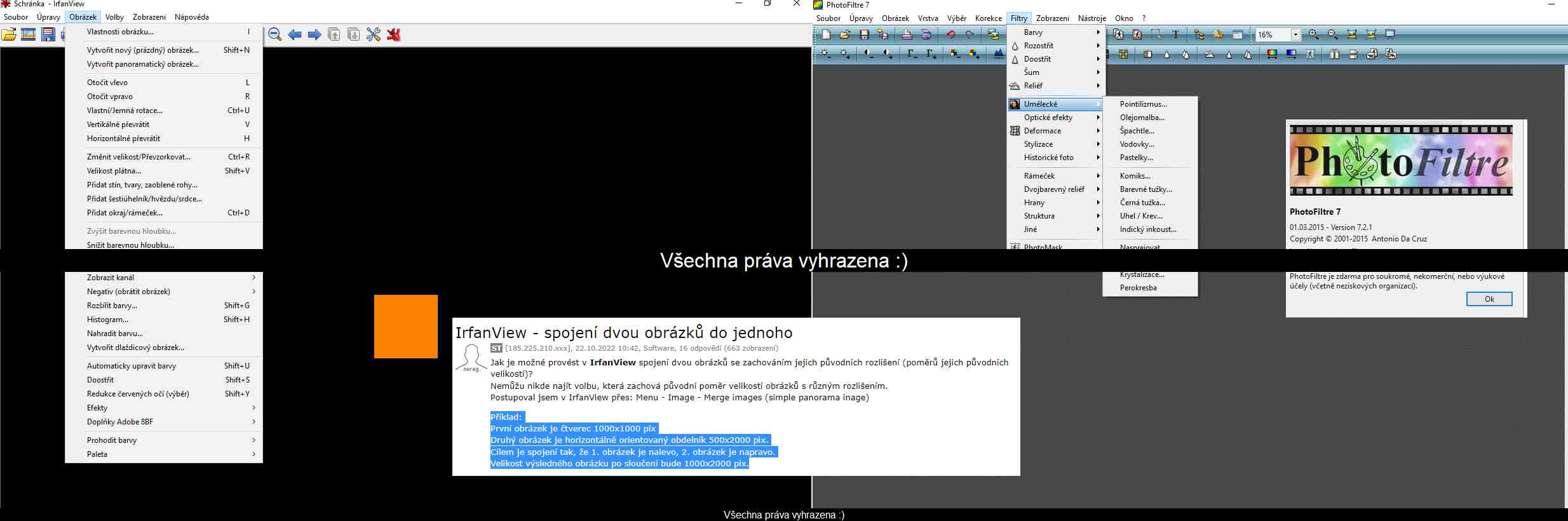Choose Automaticky upravit barvy
The height and width of the screenshot is (521, 1568).
click(164, 366)
